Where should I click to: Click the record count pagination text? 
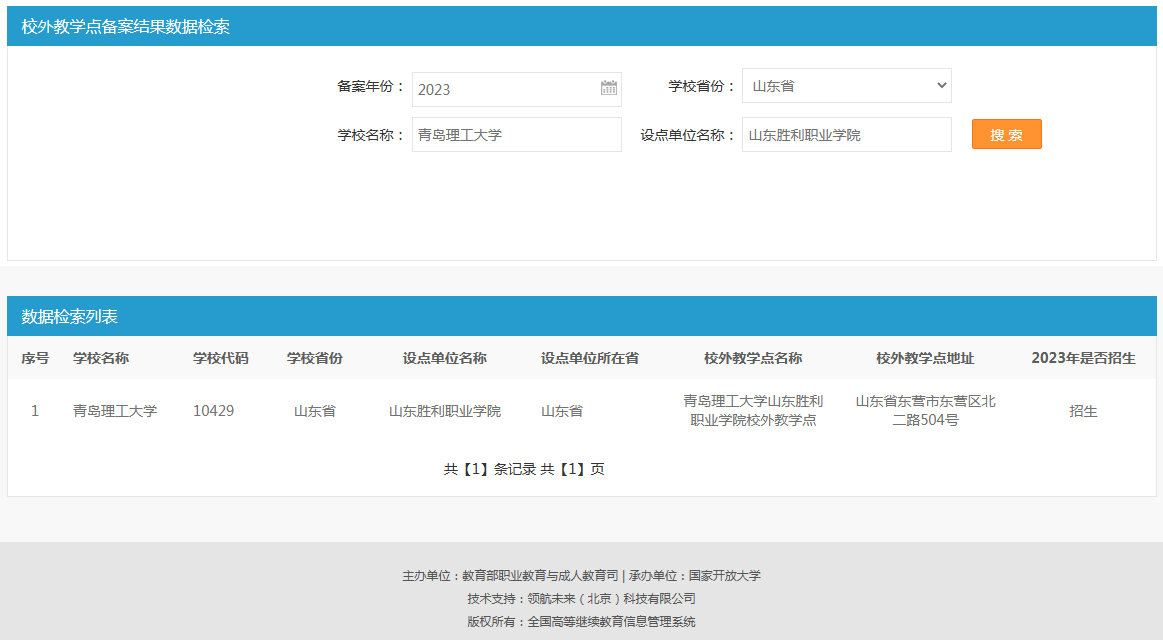pyautogui.click(x=524, y=469)
